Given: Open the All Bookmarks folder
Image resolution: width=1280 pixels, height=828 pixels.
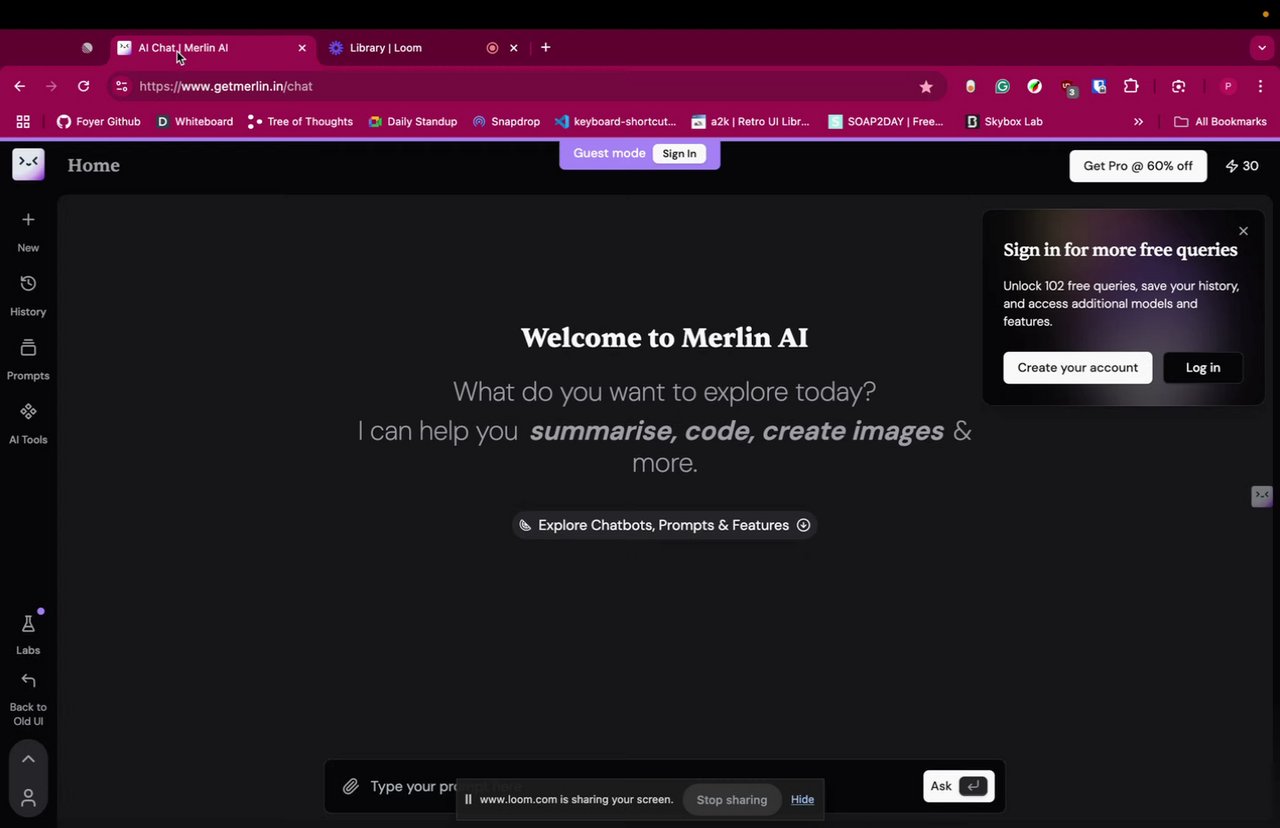Looking at the screenshot, I should point(1220,122).
